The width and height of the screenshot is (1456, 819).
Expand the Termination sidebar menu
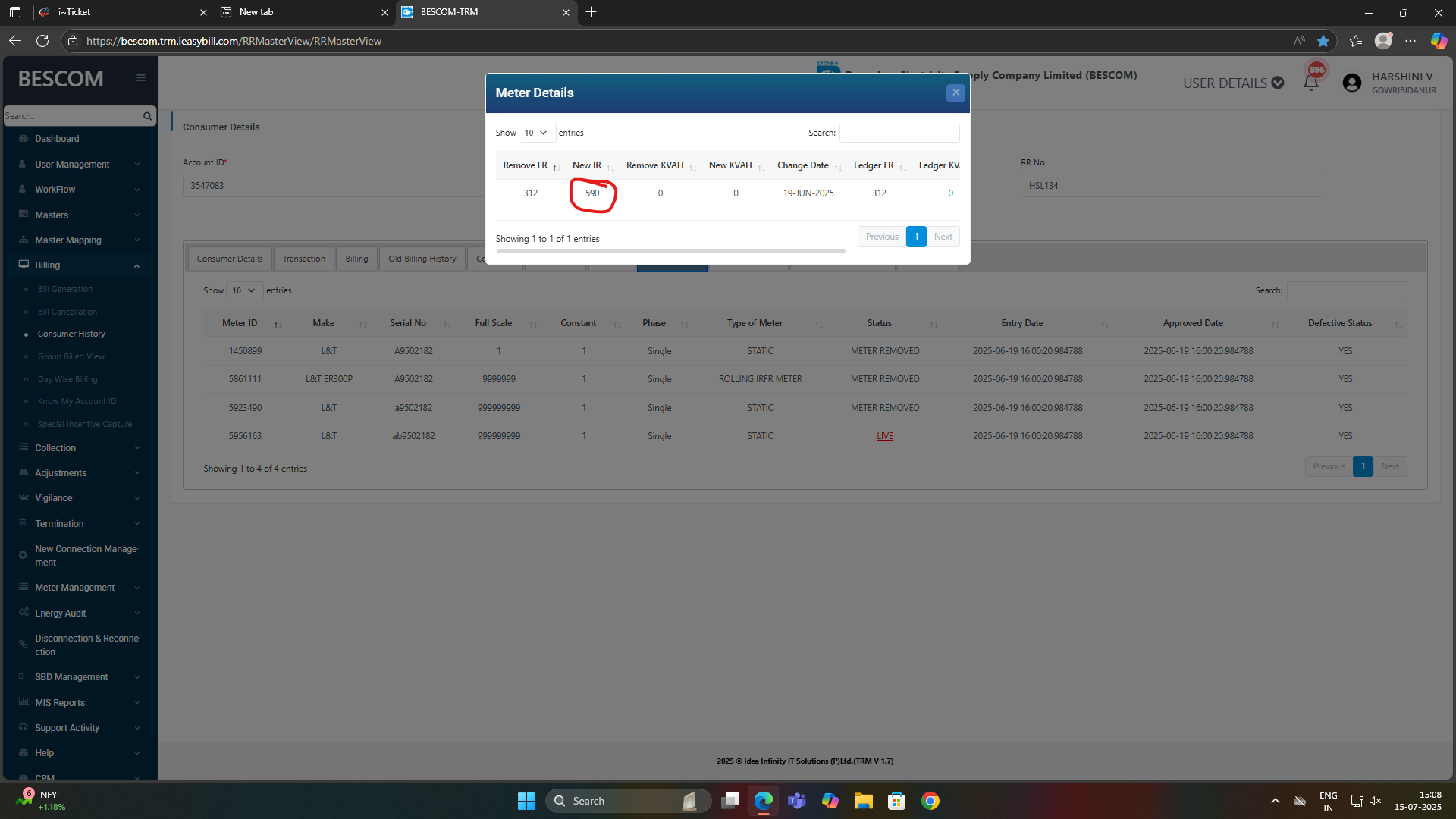click(79, 524)
